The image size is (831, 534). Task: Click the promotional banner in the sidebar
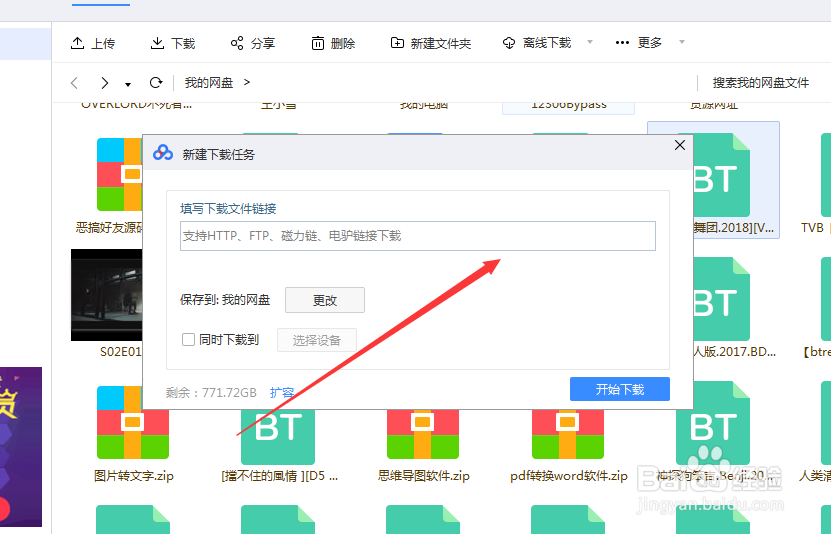coord(21,447)
